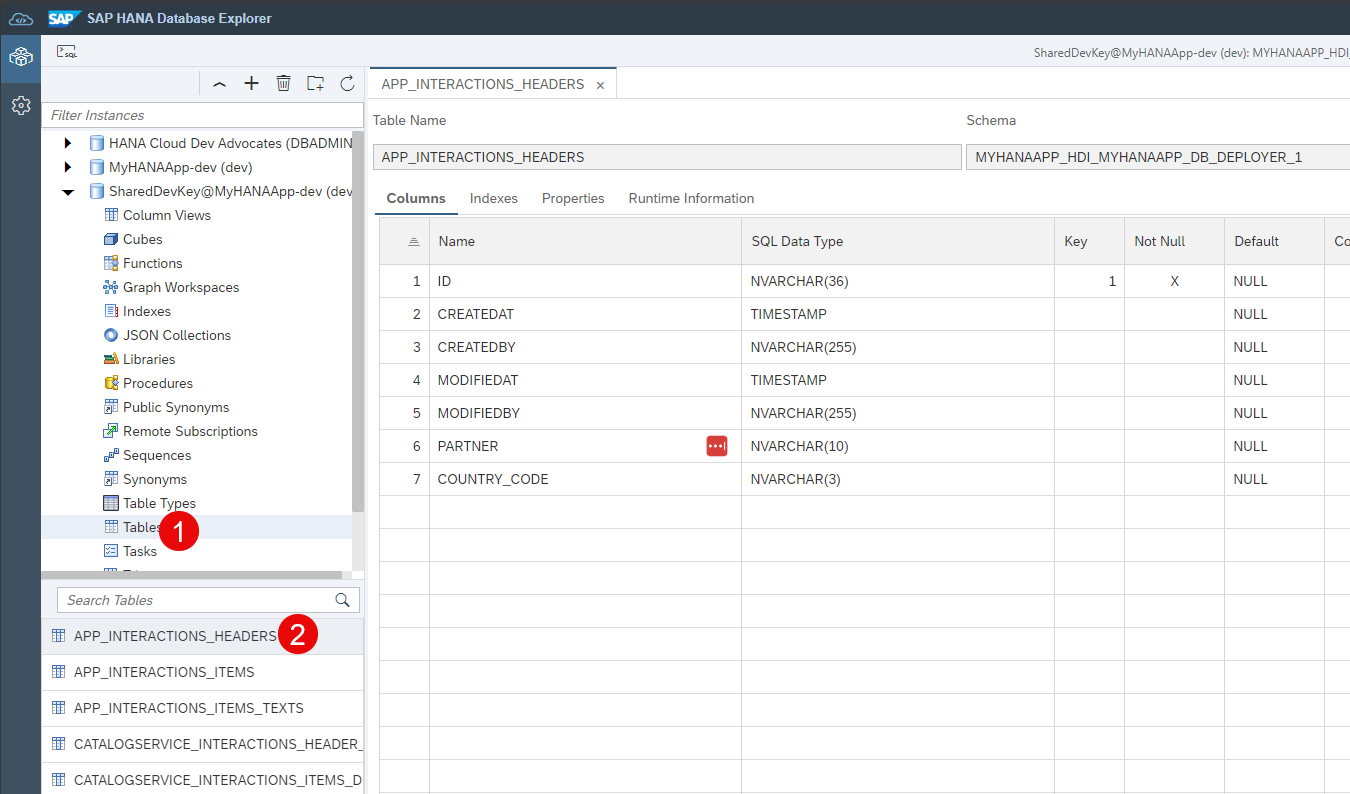Viewport: 1350px width, 794px height.
Task: Open APP_INTERACTIONS_ITEMS_TEXTS table
Action: (x=202, y=708)
